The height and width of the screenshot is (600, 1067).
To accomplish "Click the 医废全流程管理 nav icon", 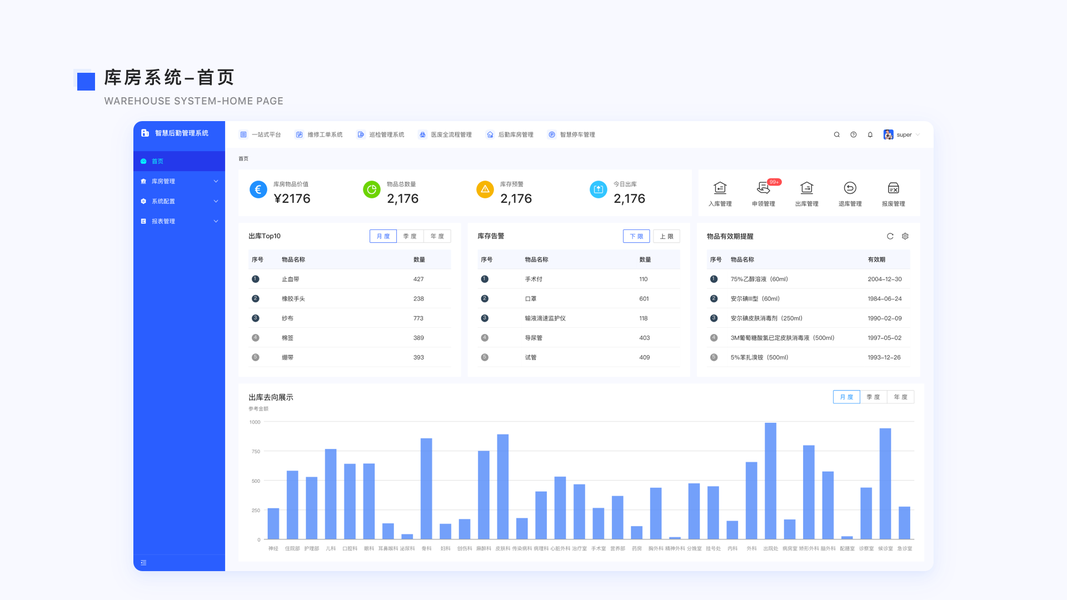I will pos(422,135).
